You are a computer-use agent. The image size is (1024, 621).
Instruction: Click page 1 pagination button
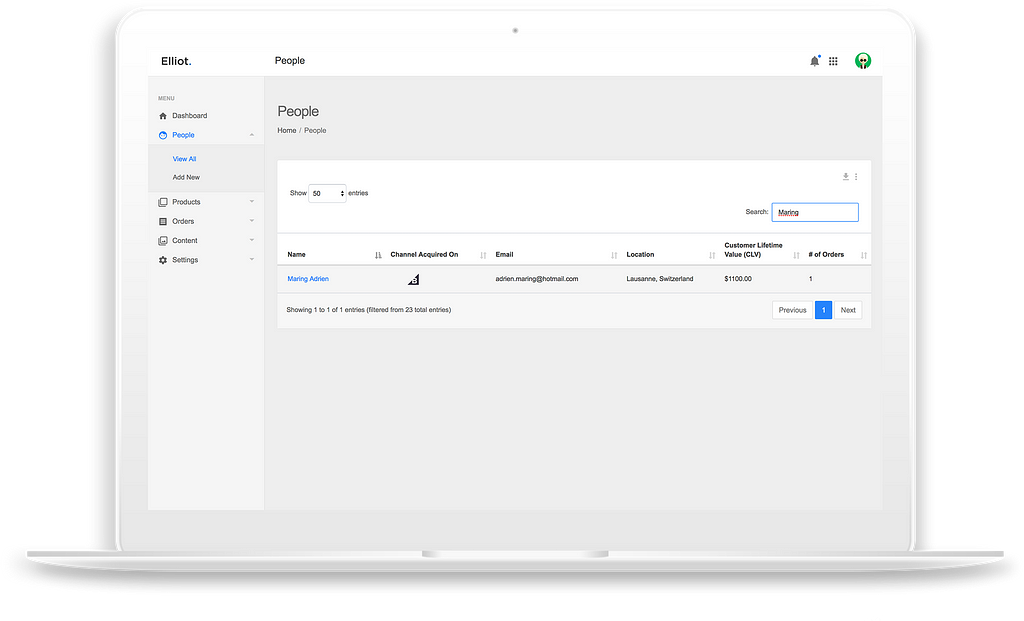[824, 310]
